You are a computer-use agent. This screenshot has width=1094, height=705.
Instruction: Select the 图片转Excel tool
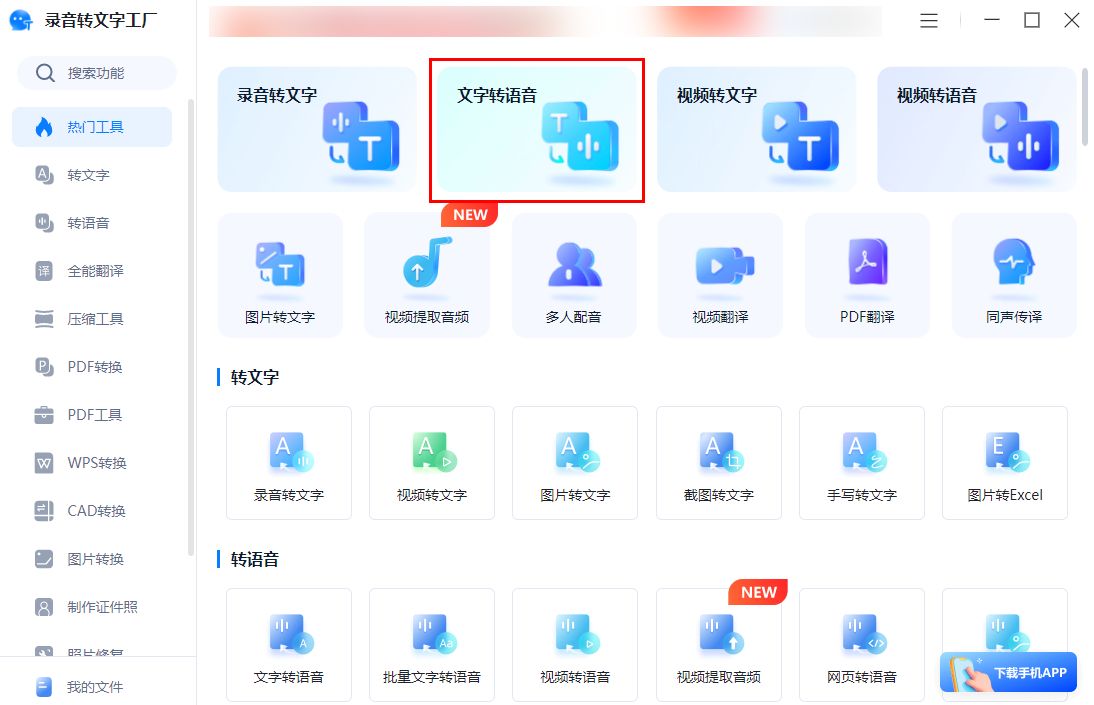[x=1005, y=463]
